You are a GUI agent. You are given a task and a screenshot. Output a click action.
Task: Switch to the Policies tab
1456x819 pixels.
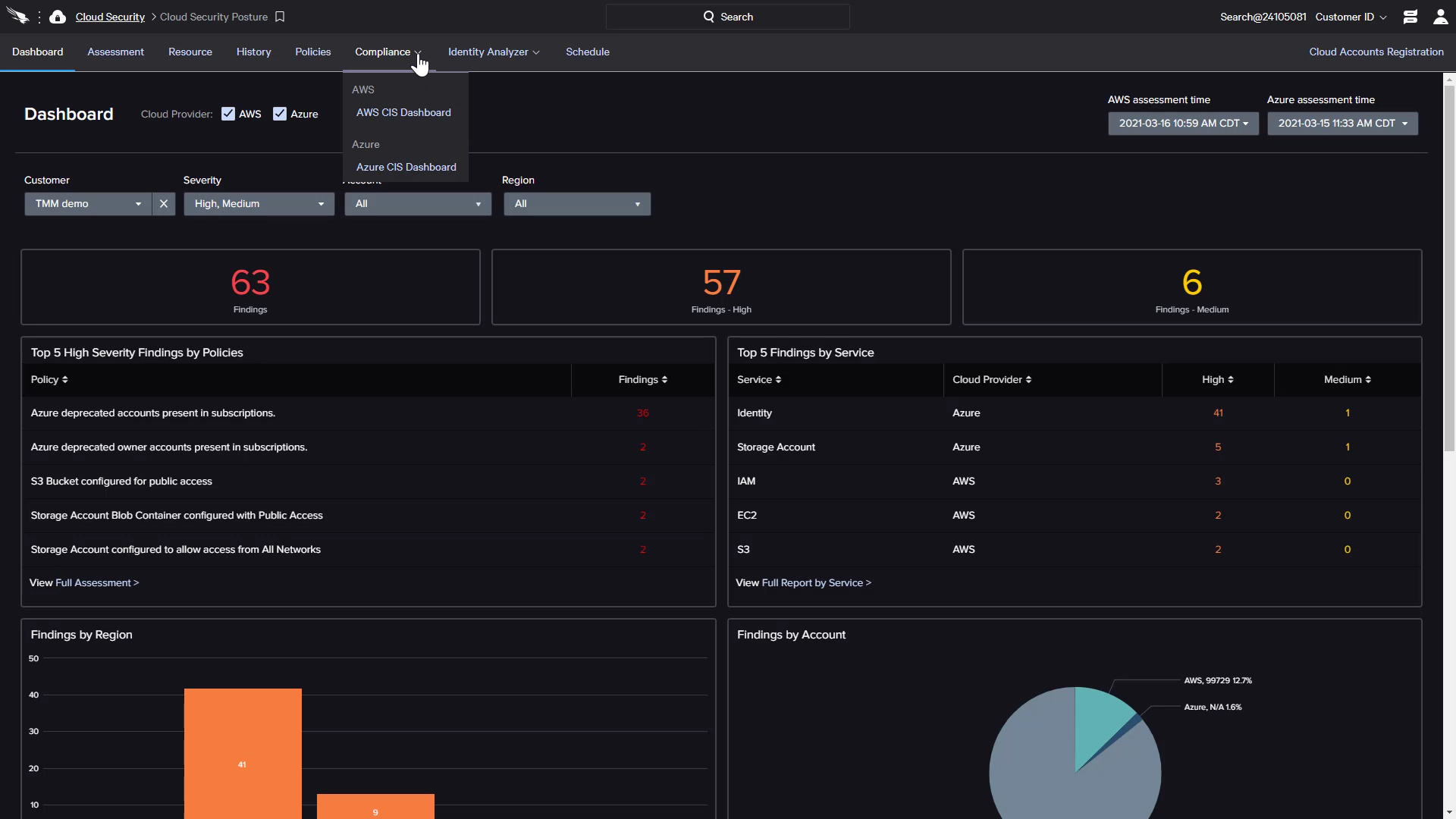(x=313, y=52)
